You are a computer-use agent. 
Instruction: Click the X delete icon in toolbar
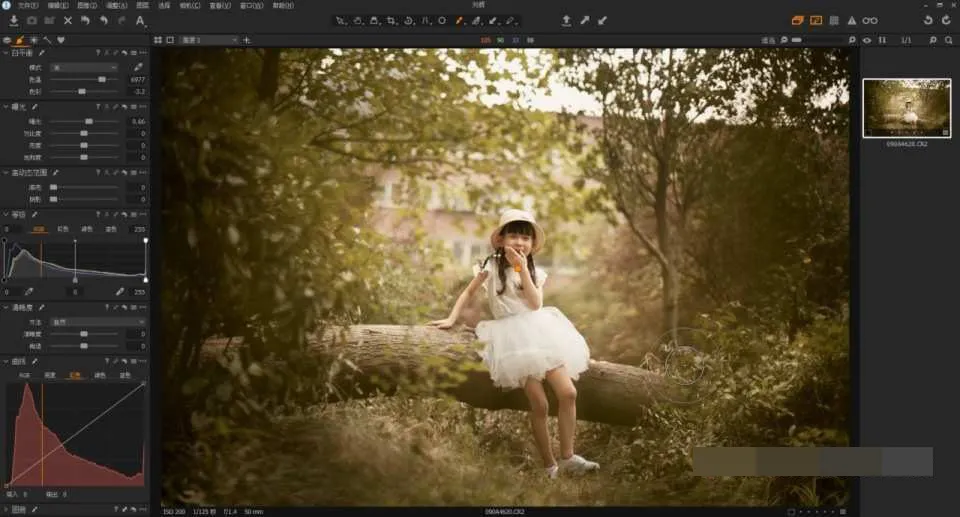click(68, 21)
